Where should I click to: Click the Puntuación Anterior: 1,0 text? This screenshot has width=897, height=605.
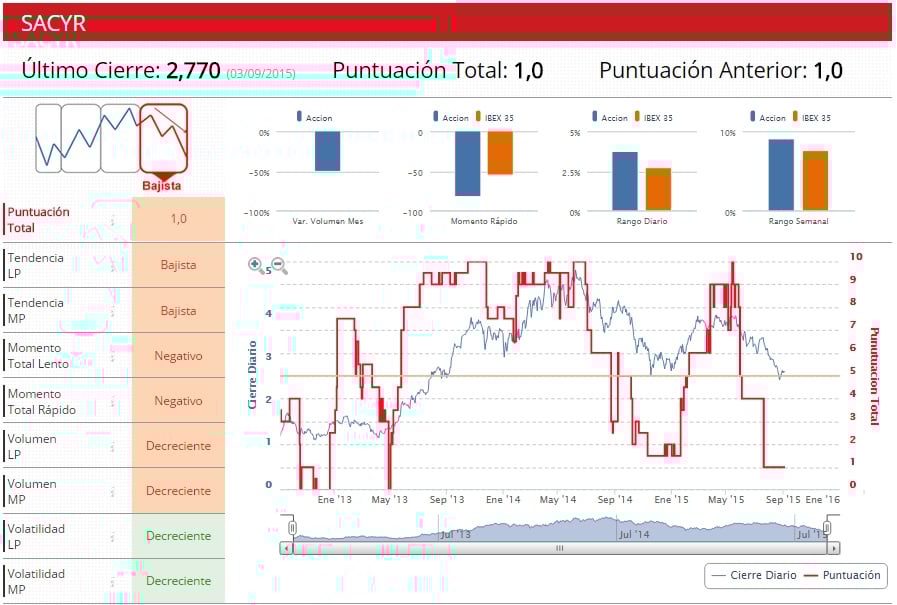(x=721, y=70)
